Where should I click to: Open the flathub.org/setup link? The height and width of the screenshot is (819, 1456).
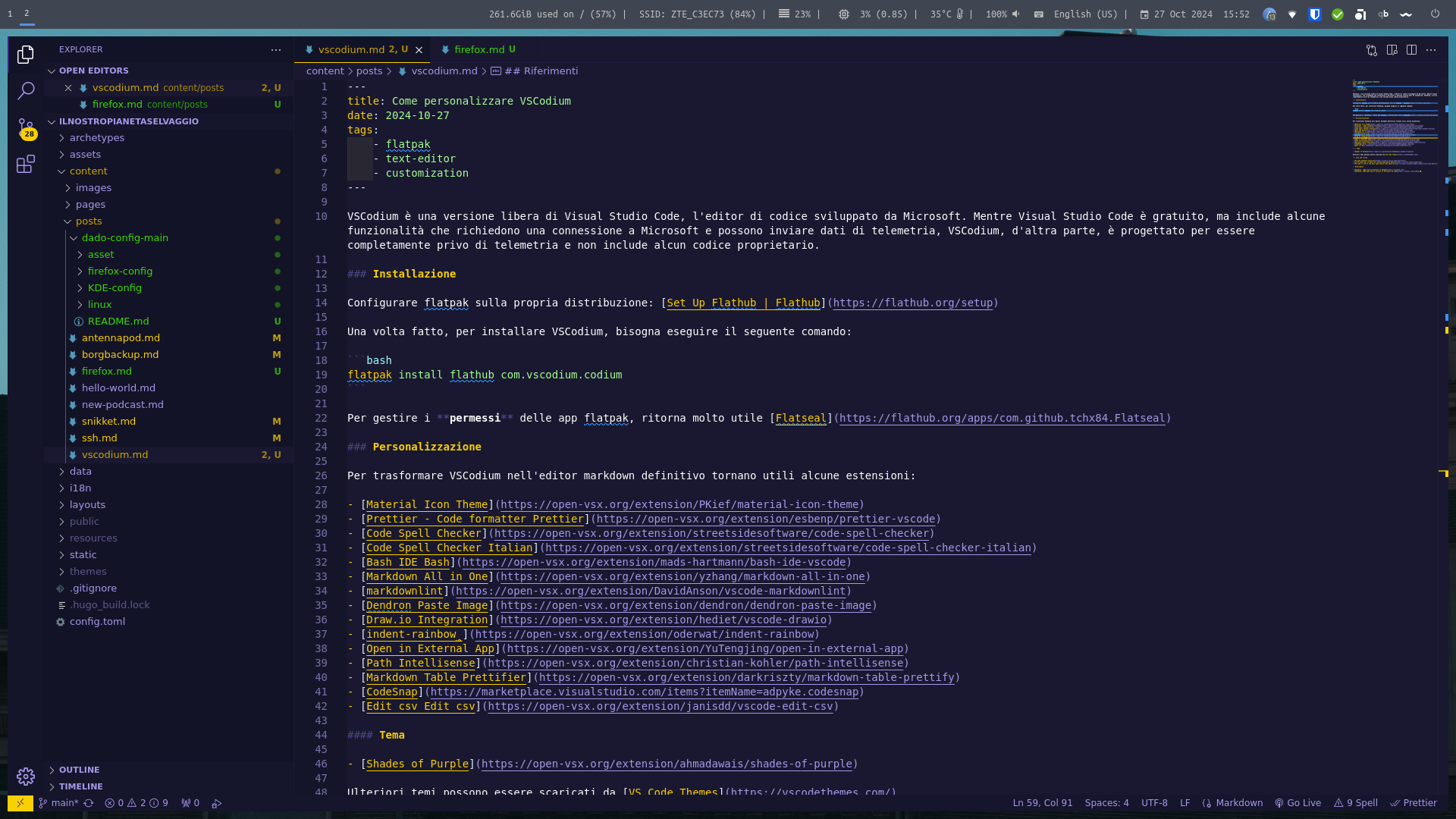(913, 303)
